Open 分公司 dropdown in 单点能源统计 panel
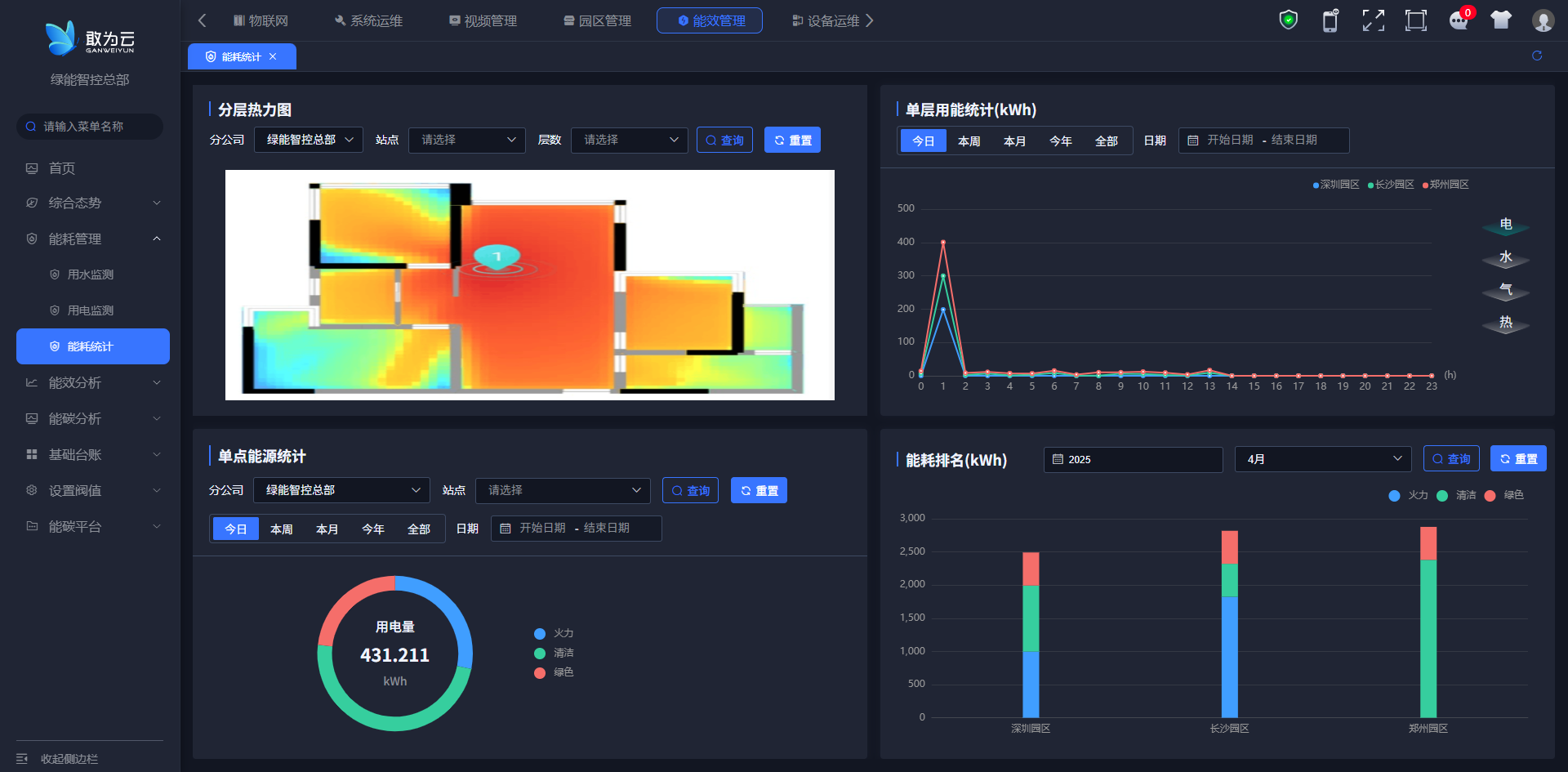 [341, 490]
